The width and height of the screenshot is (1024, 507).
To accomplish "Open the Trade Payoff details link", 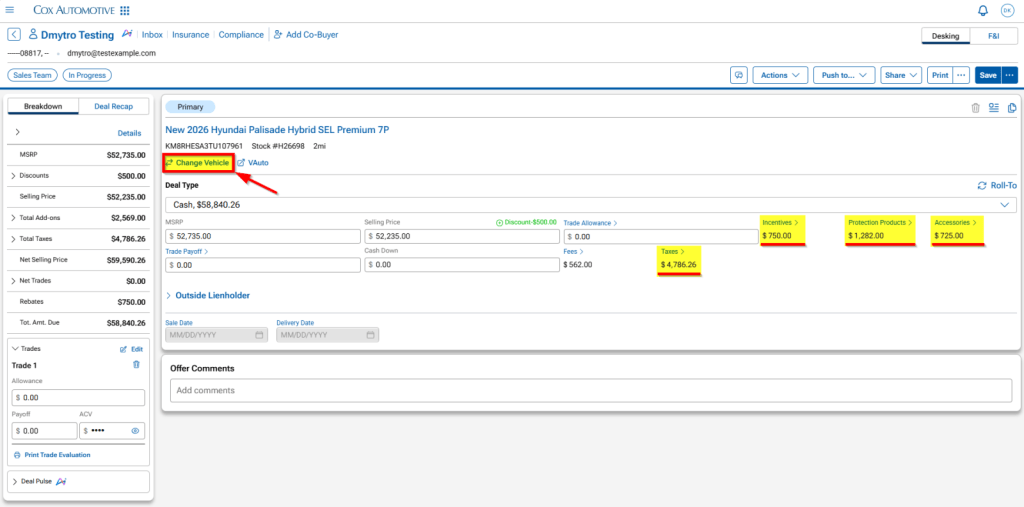I will click(187, 251).
